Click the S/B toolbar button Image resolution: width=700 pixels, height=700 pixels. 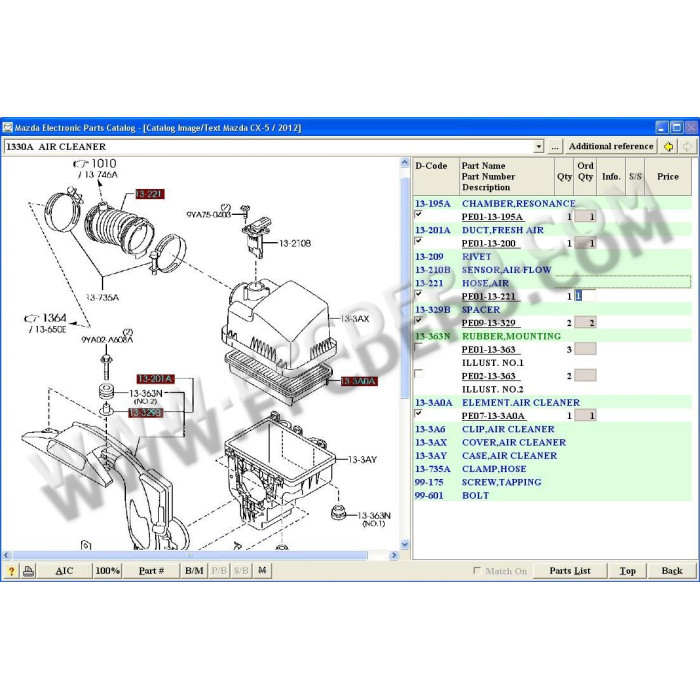pyautogui.click(x=241, y=571)
